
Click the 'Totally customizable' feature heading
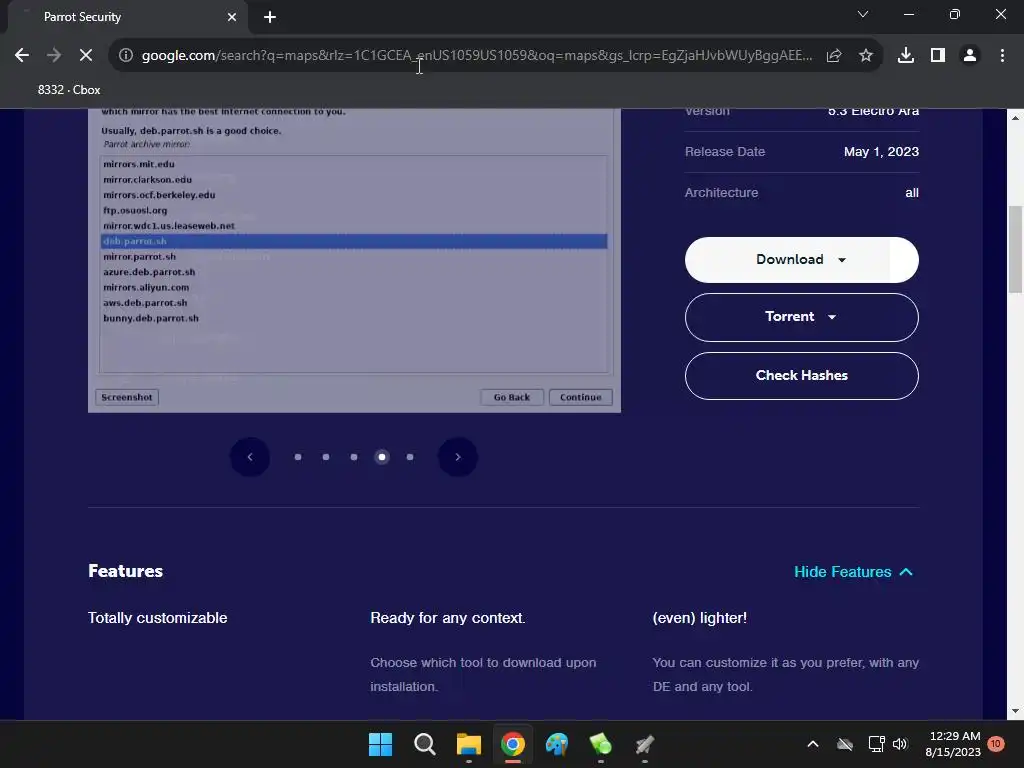click(157, 618)
